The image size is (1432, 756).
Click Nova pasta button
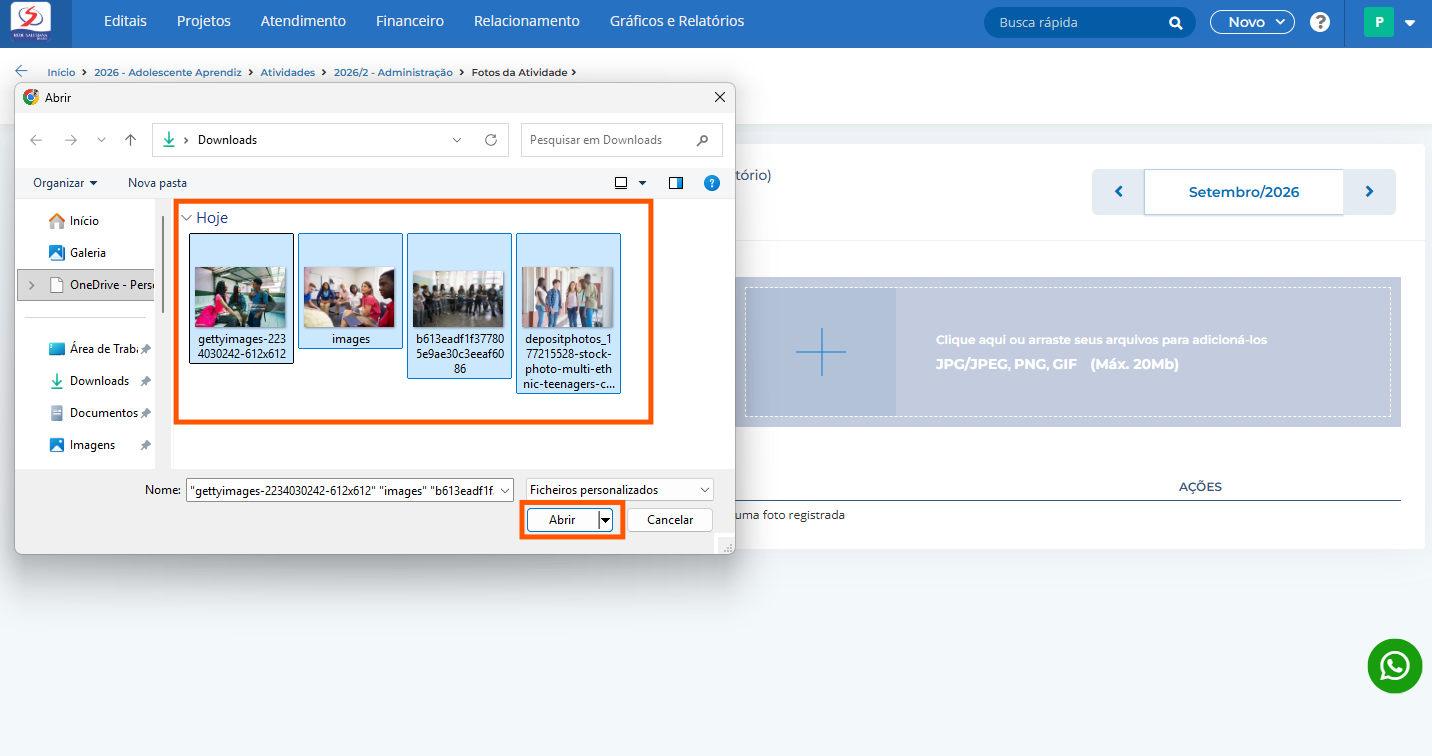157,183
